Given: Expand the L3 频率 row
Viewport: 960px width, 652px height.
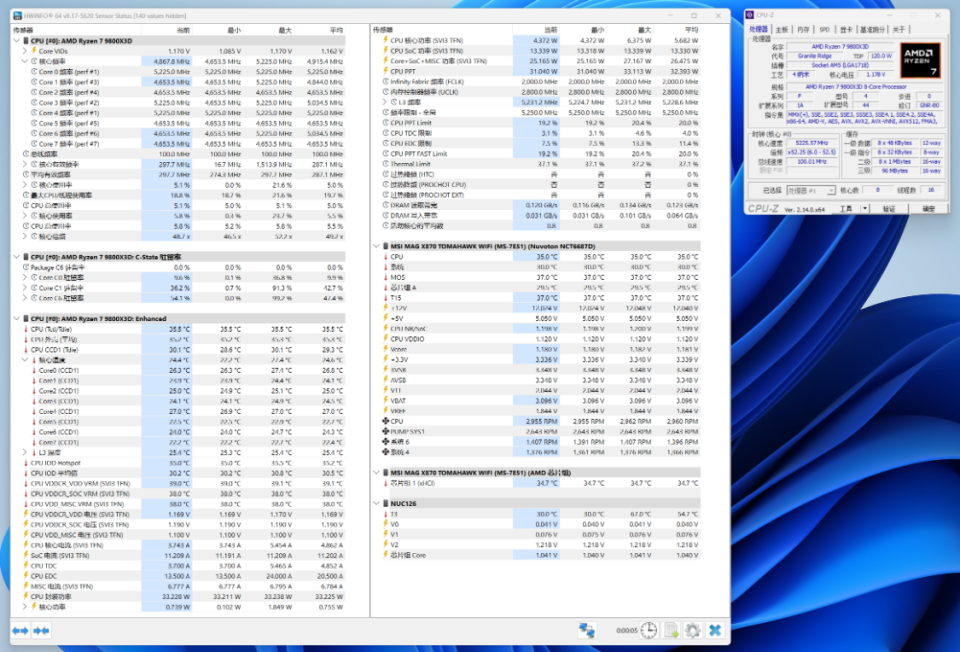Looking at the screenshot, I should click(x=384, y=102).
